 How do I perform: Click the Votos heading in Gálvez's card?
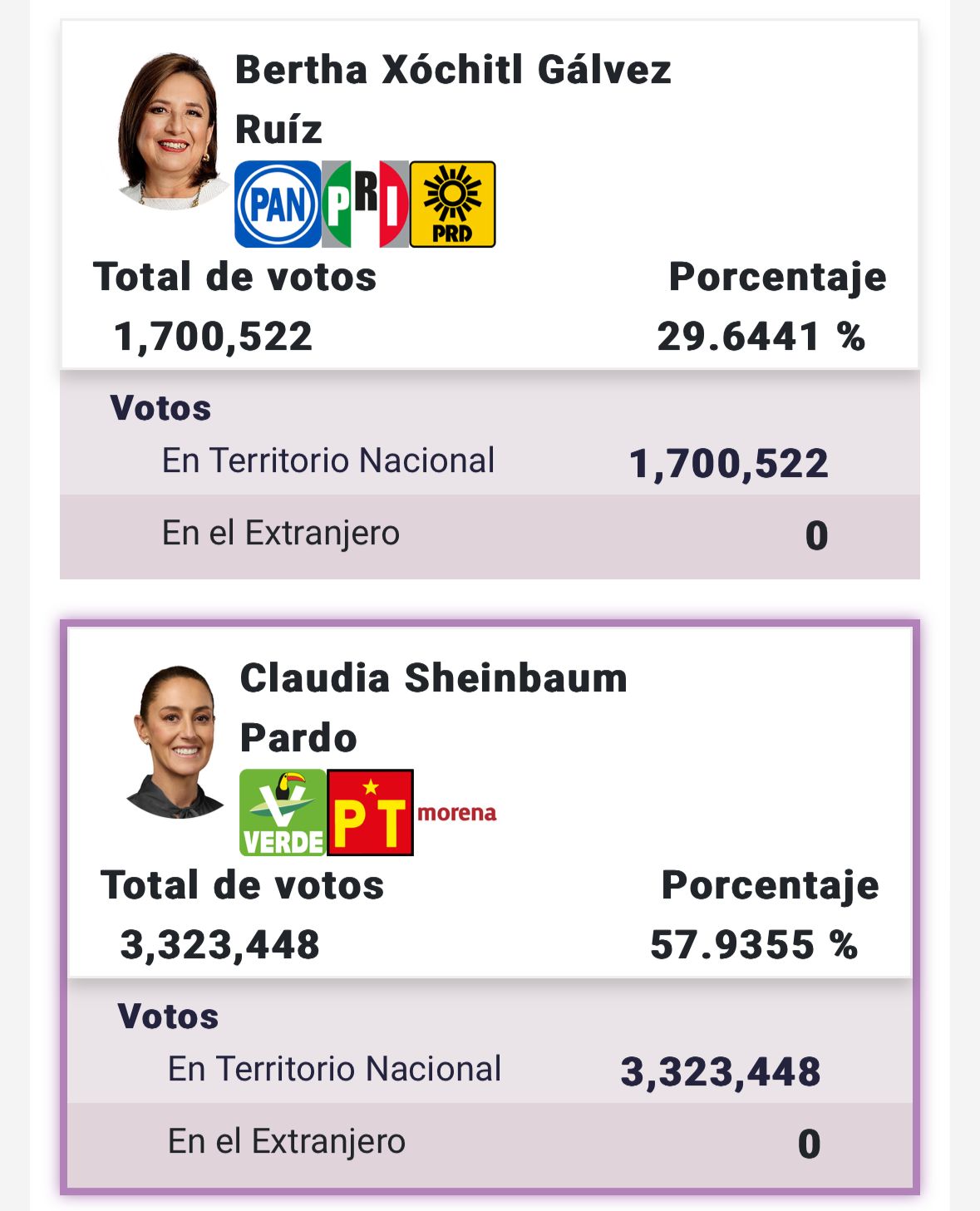(160, 408)
